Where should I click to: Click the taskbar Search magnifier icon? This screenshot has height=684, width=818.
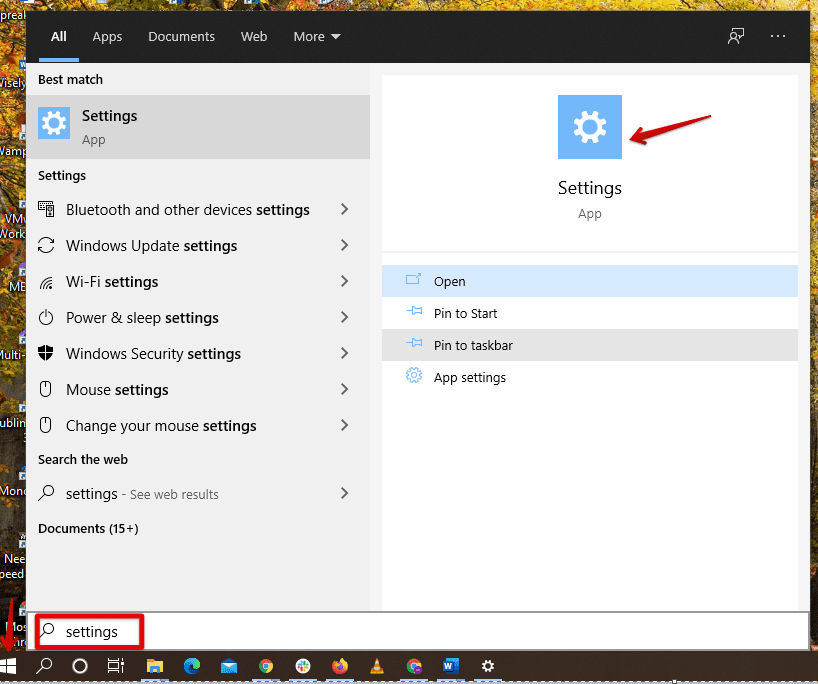[x=44, y=666]
